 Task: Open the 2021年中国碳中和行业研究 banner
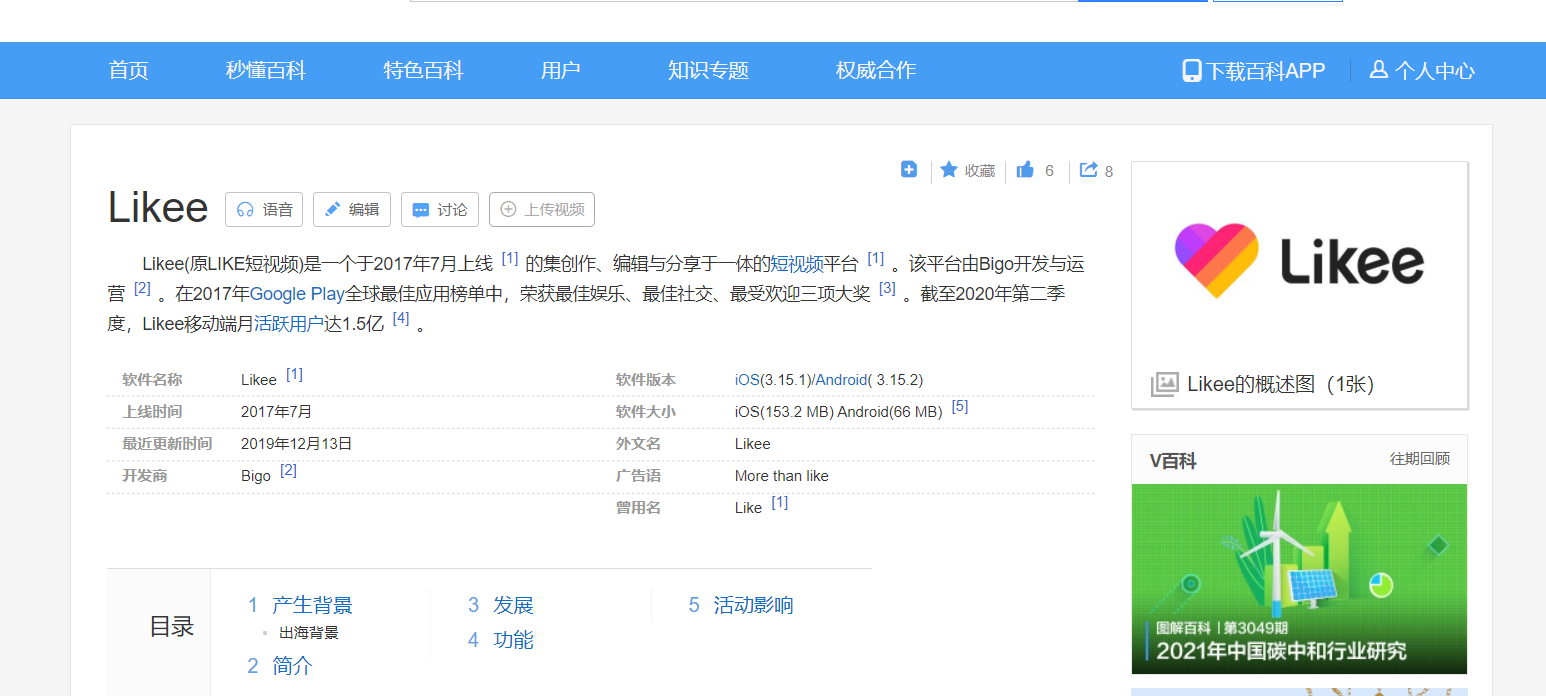coord(1299,579)
